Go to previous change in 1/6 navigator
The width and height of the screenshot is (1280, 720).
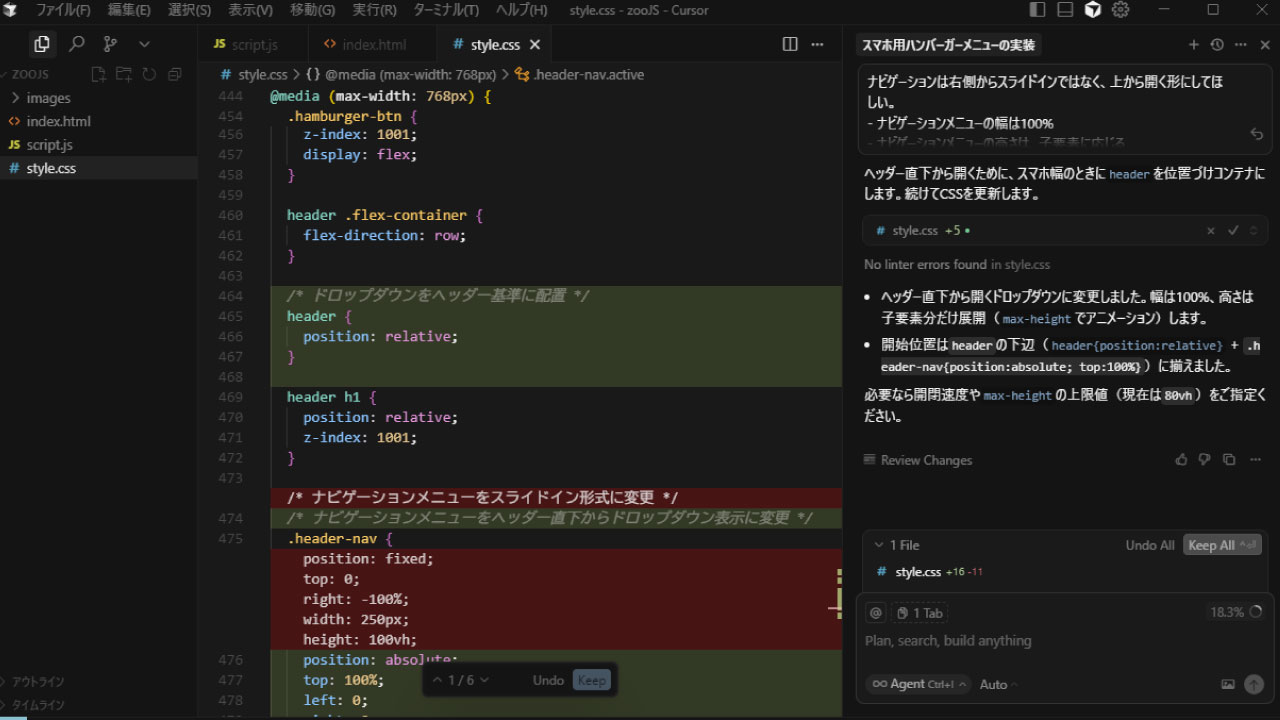437,680
